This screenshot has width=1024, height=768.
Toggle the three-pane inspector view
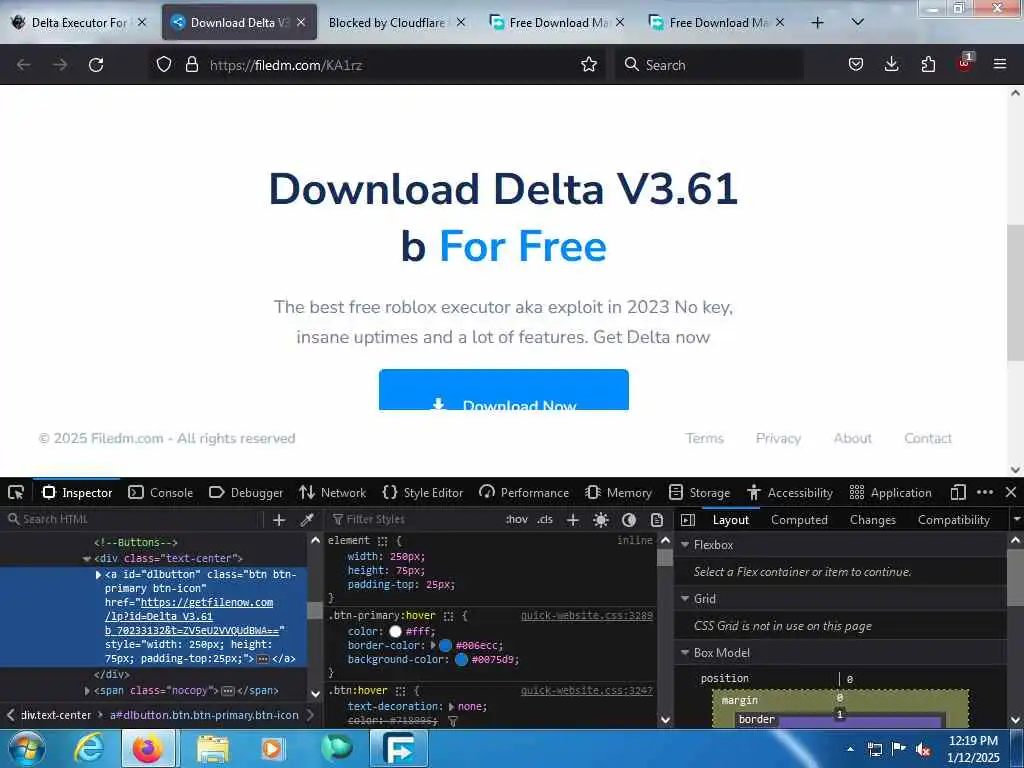pos(688,520)
